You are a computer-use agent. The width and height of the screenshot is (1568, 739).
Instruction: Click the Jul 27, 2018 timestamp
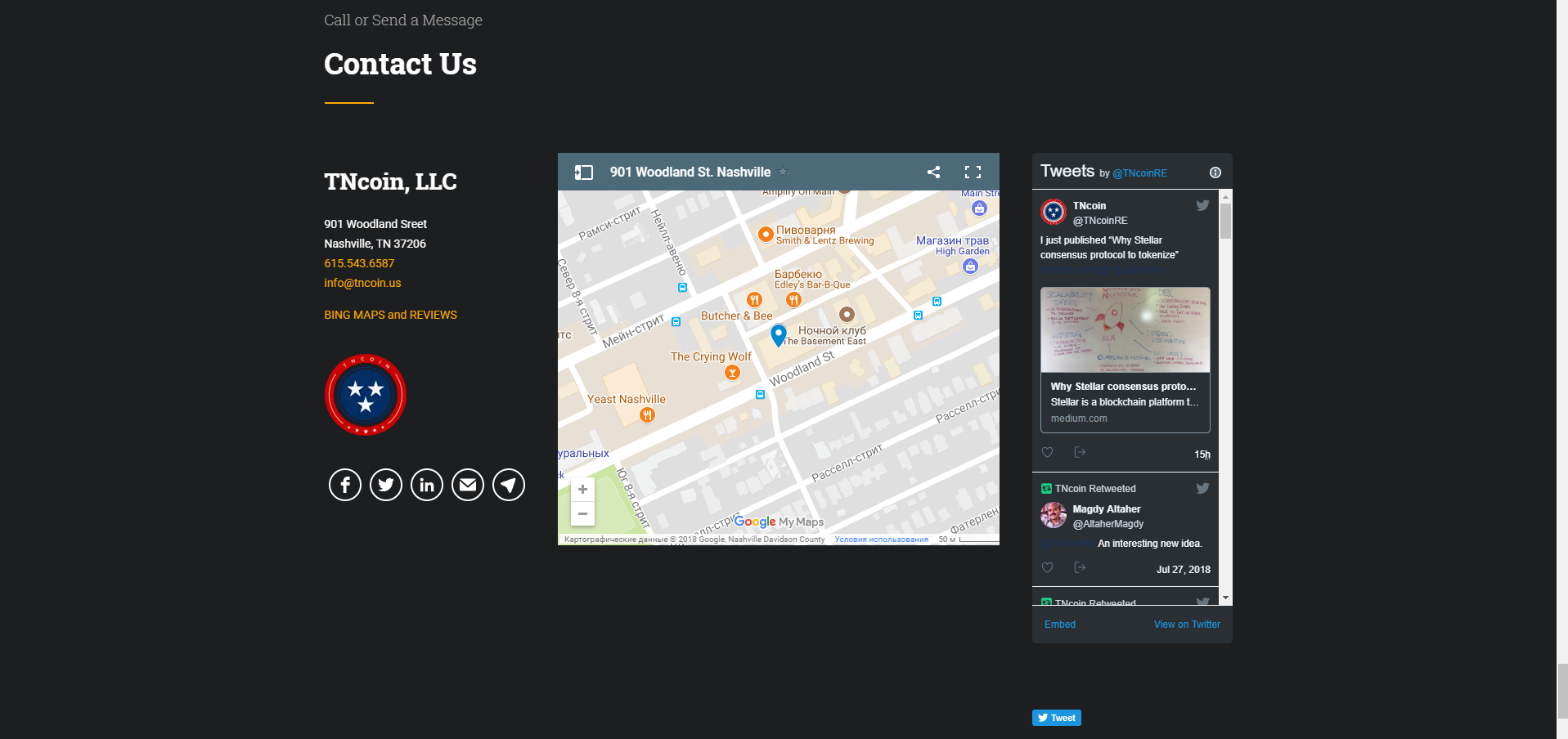click(1184, 570)
